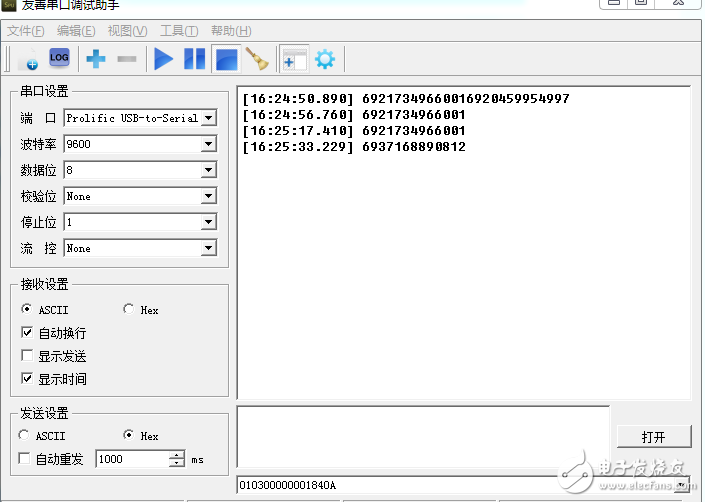Viewport: 705px width, 502px height.
Task: Decrease the resend interval with down arrow
Action: pyautogui.click(x=177, y=463)
